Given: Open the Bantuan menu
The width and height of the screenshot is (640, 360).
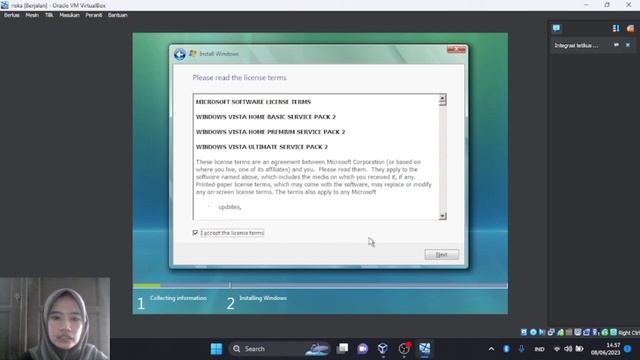Looking at the screenshot, I should [118, 15].
